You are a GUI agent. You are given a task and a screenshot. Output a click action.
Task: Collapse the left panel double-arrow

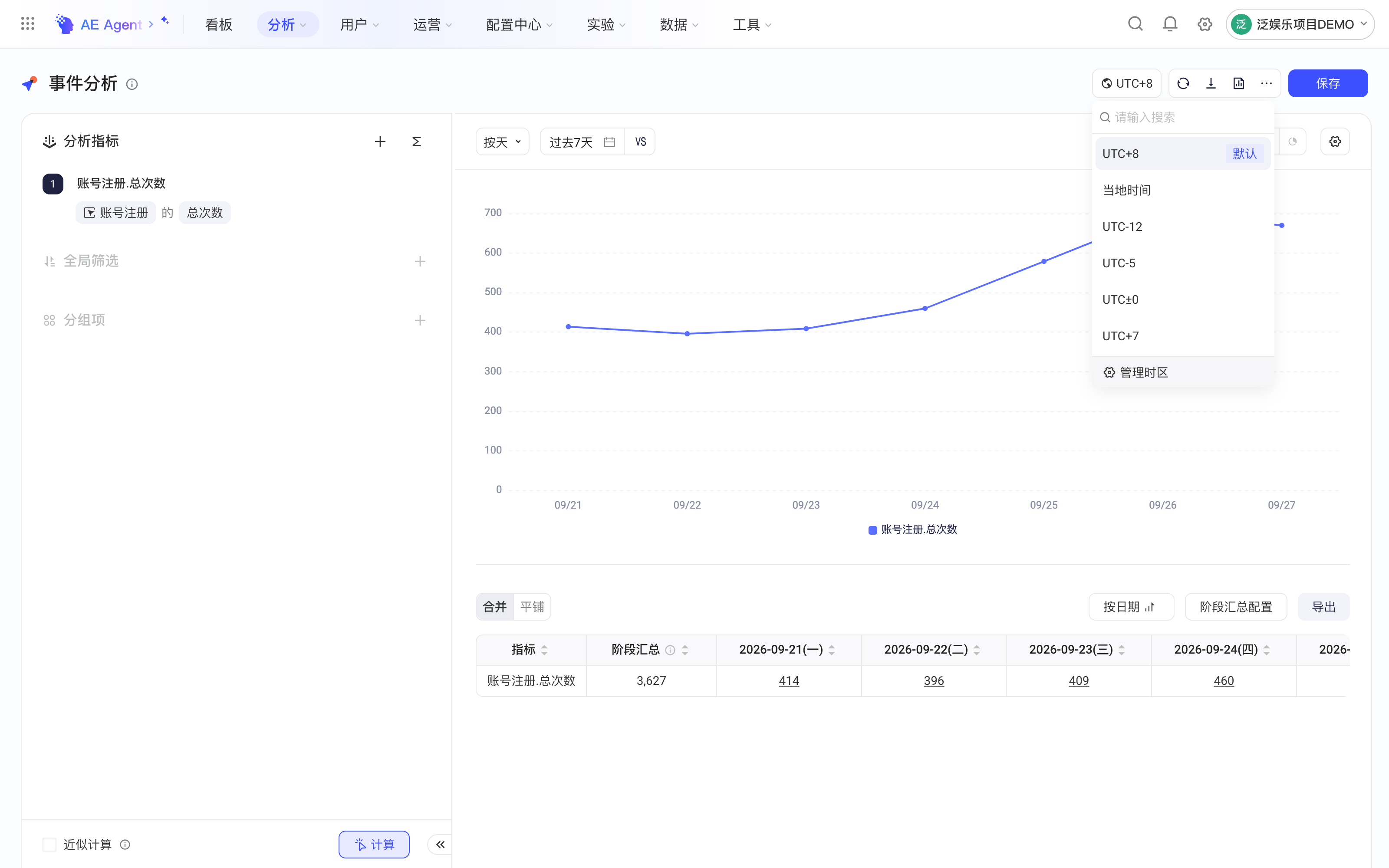440,845
